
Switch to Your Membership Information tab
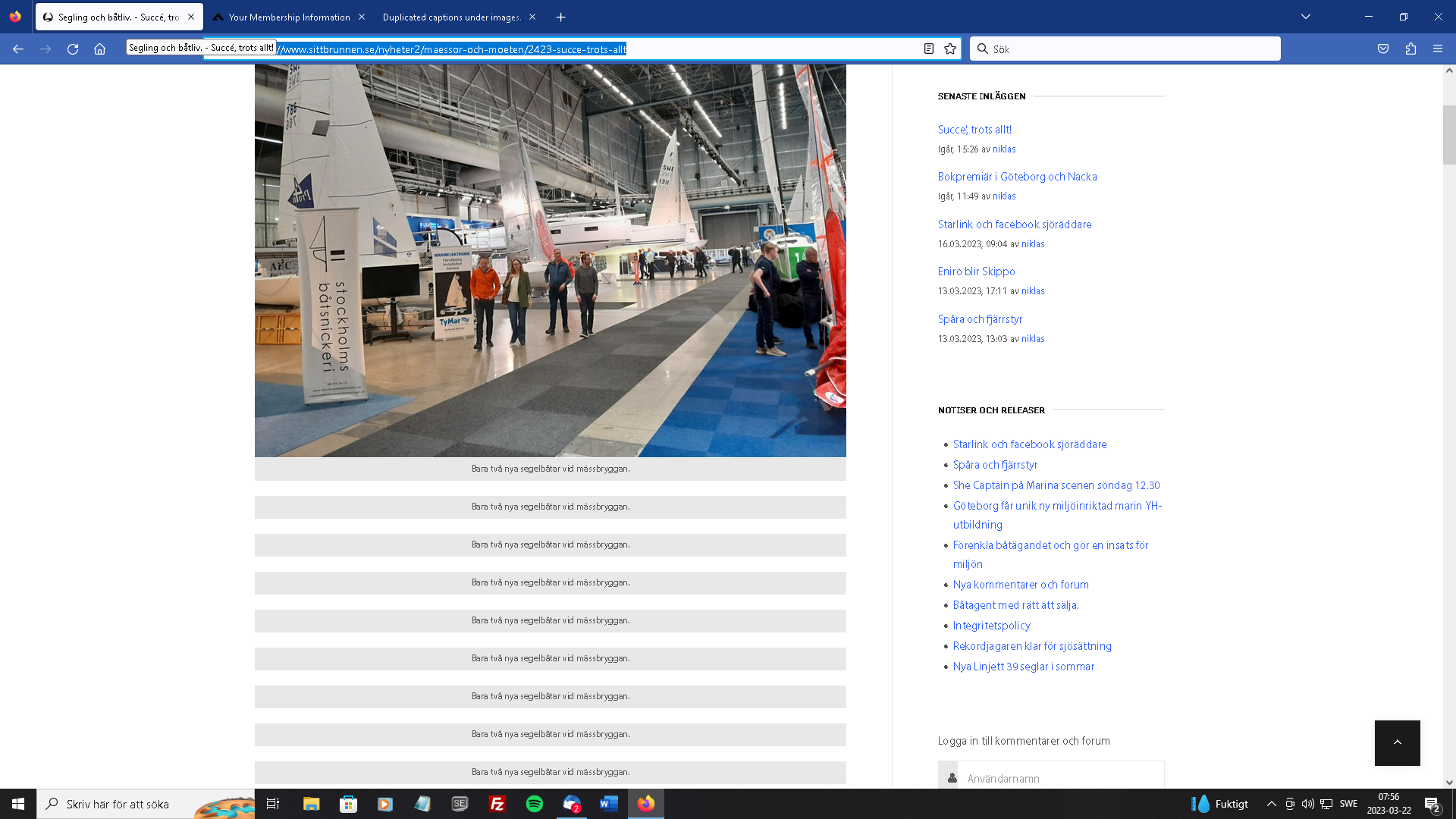[289, 17]
